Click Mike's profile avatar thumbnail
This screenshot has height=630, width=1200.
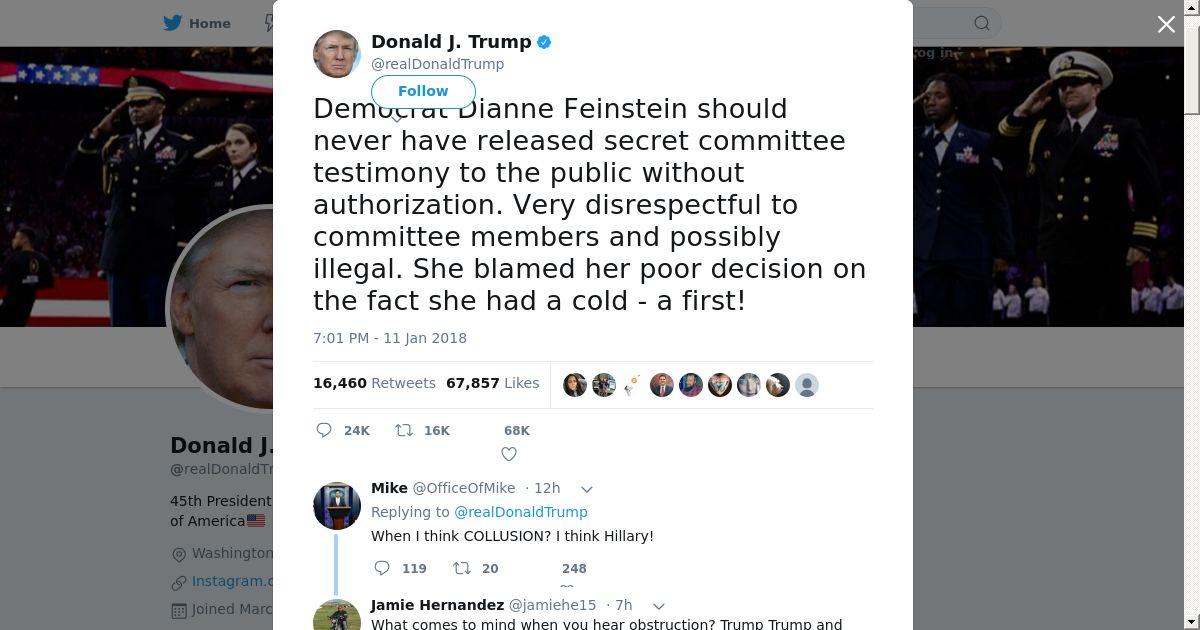tap(337, 505)
